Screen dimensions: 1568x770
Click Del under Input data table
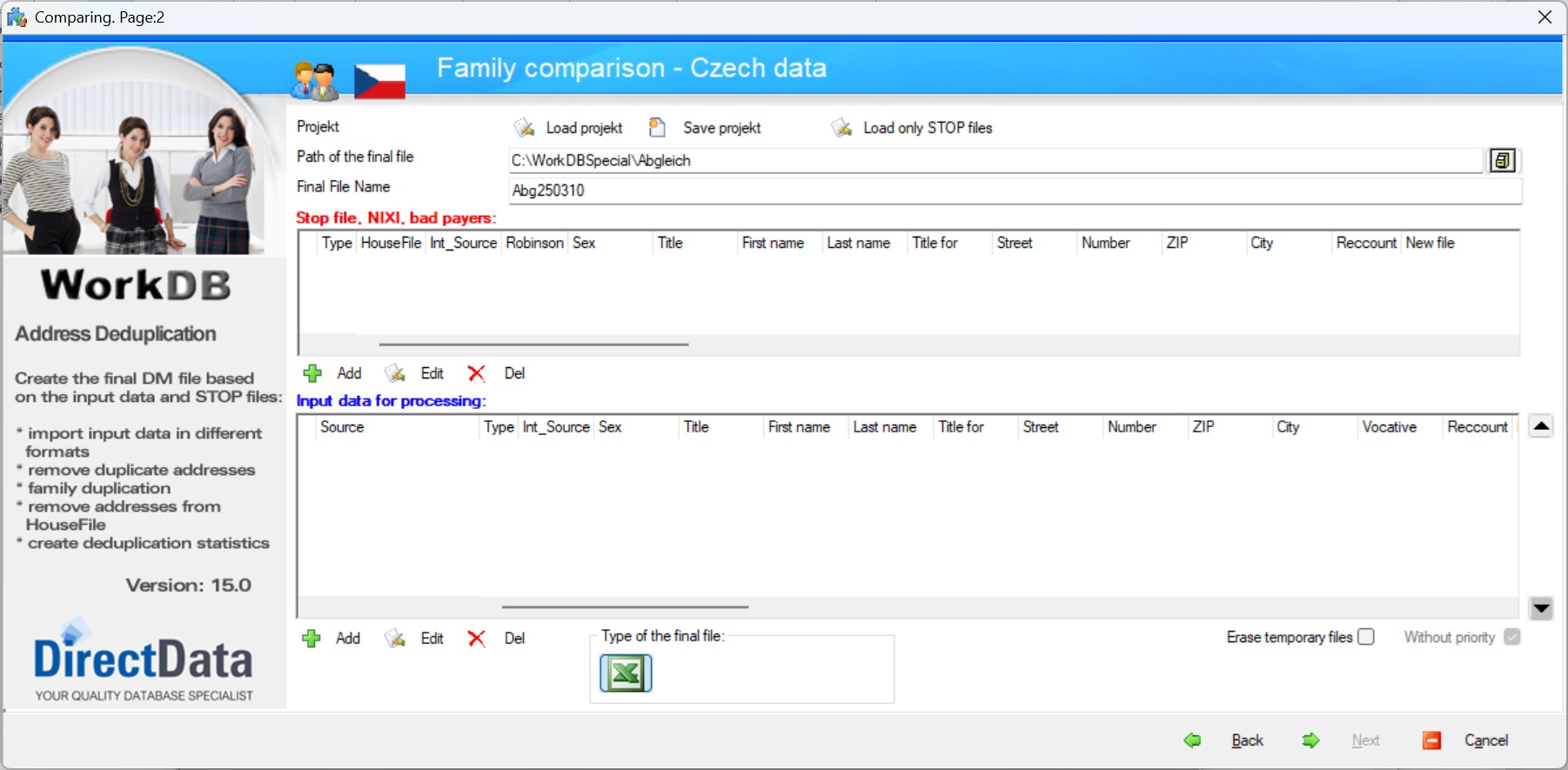(x=514, y=639)
